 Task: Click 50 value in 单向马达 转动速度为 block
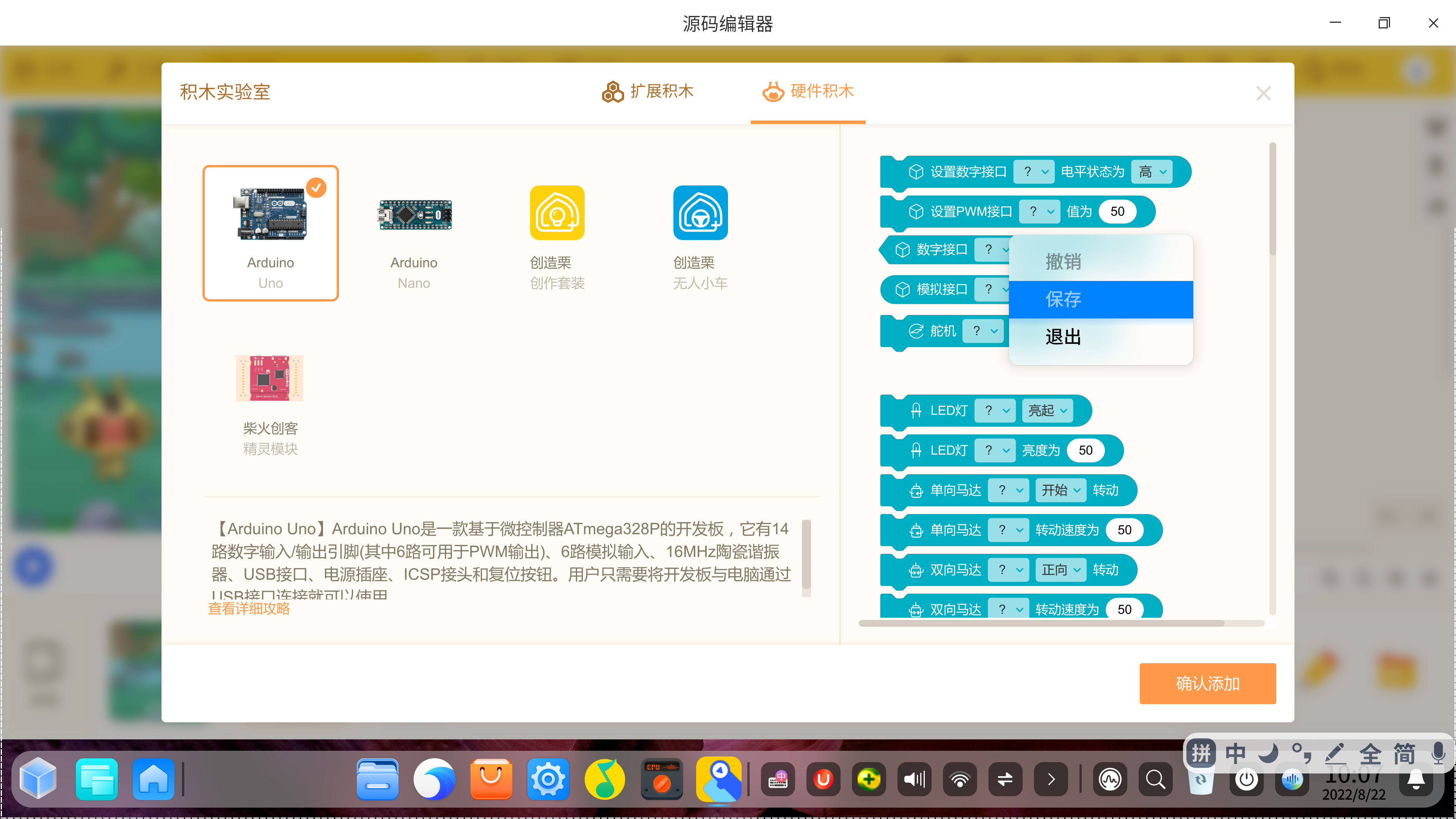coord(1124,530)
